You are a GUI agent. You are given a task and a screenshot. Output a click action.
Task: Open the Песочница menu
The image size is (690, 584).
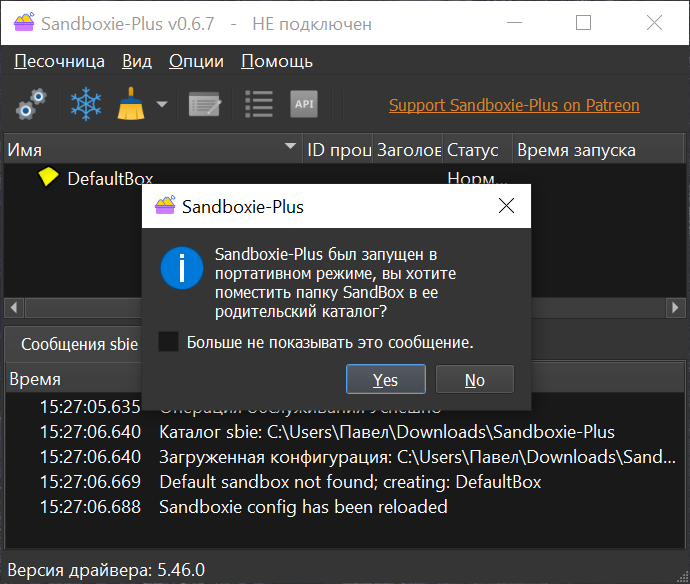59,61
